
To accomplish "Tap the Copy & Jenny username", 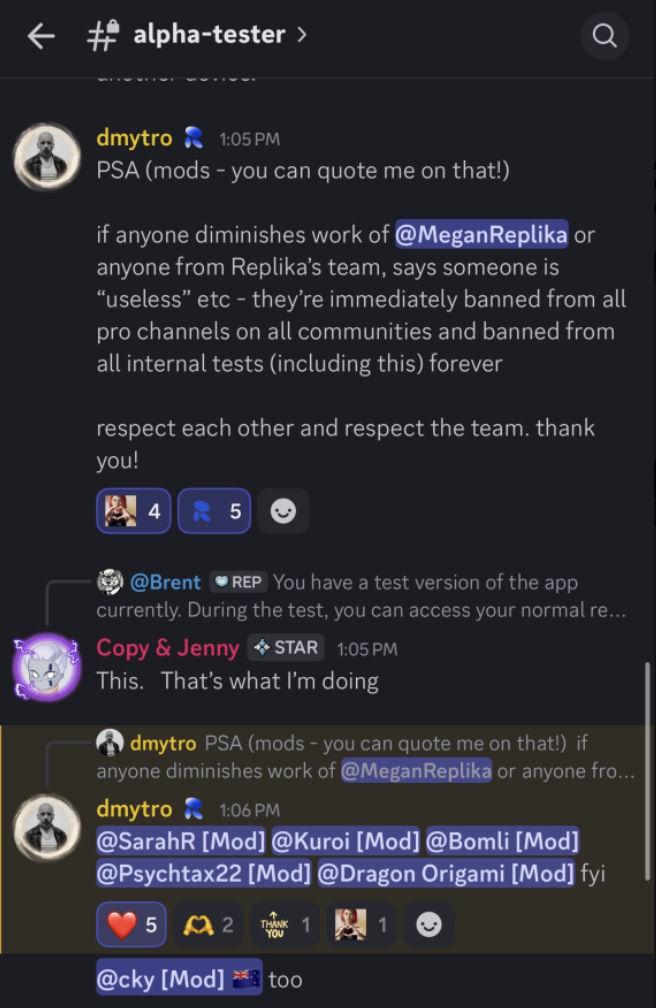I will coord(167,648).
